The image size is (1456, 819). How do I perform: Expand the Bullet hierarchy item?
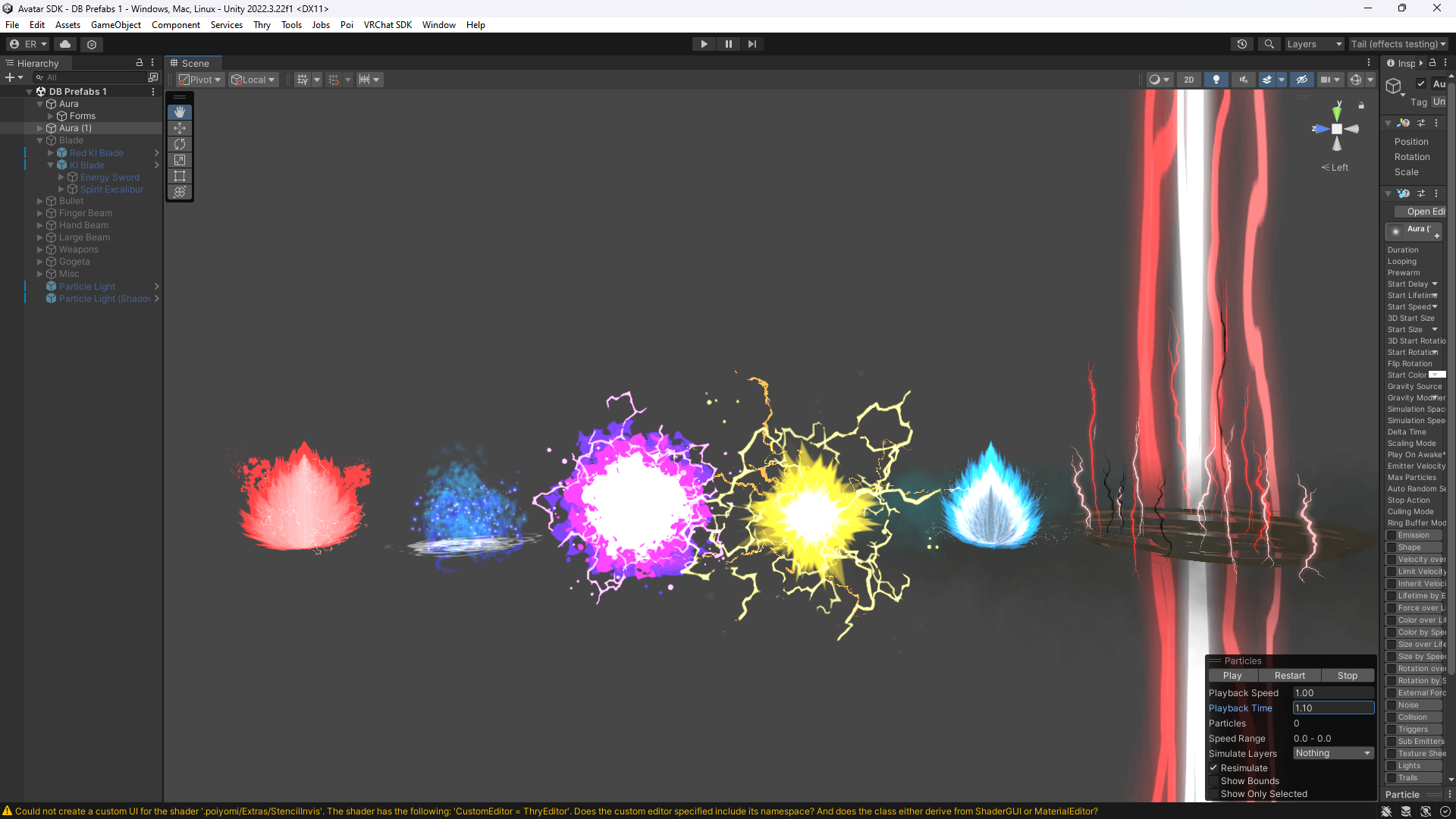tap(40, 201)
